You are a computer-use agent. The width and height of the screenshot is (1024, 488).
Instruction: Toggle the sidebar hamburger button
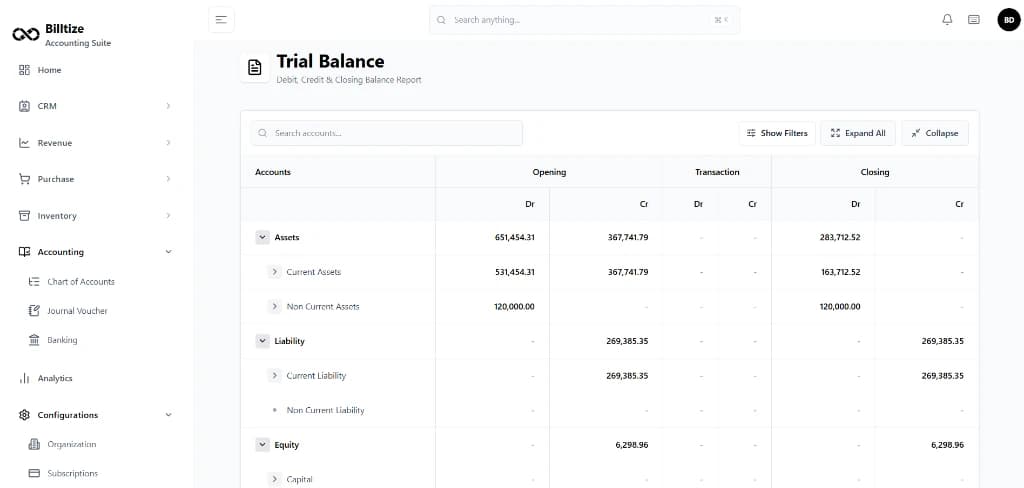pyautogui.click(x=221, y=20)
